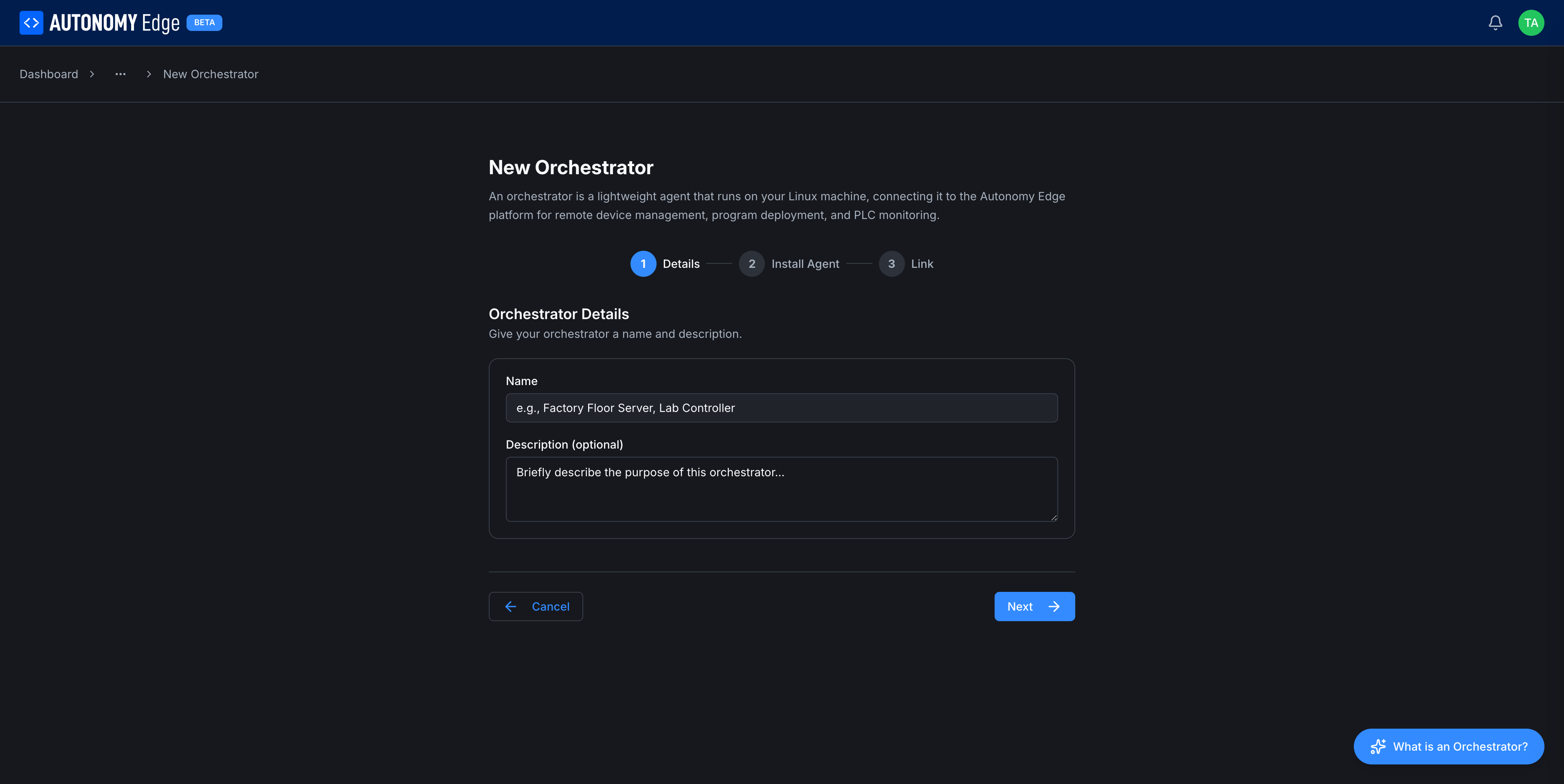Click the Next button
1564x784 pixels.
point(1034,606)
